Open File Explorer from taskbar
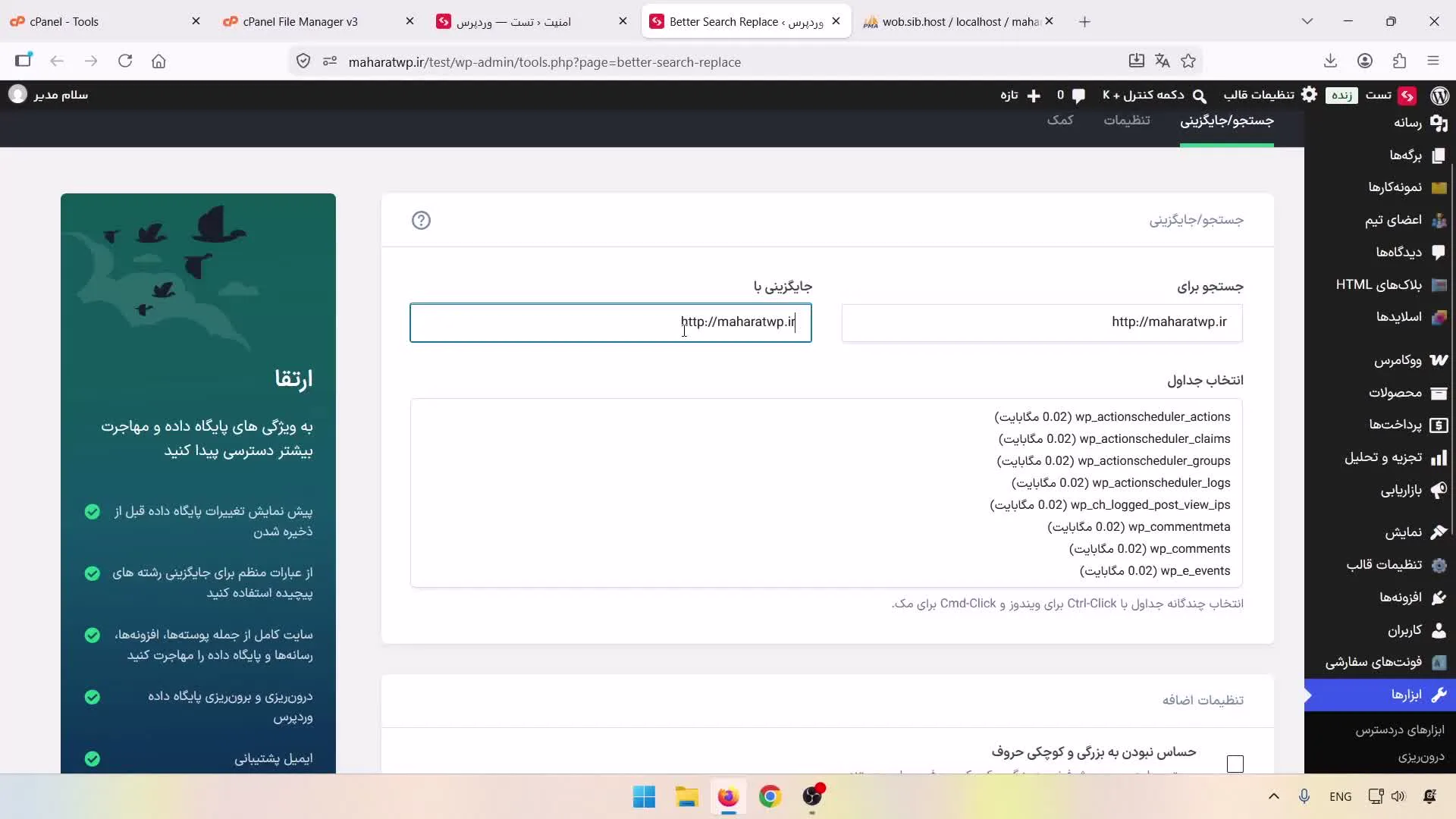The height and width of the screenshot is (819, 1456). (686, 796)
